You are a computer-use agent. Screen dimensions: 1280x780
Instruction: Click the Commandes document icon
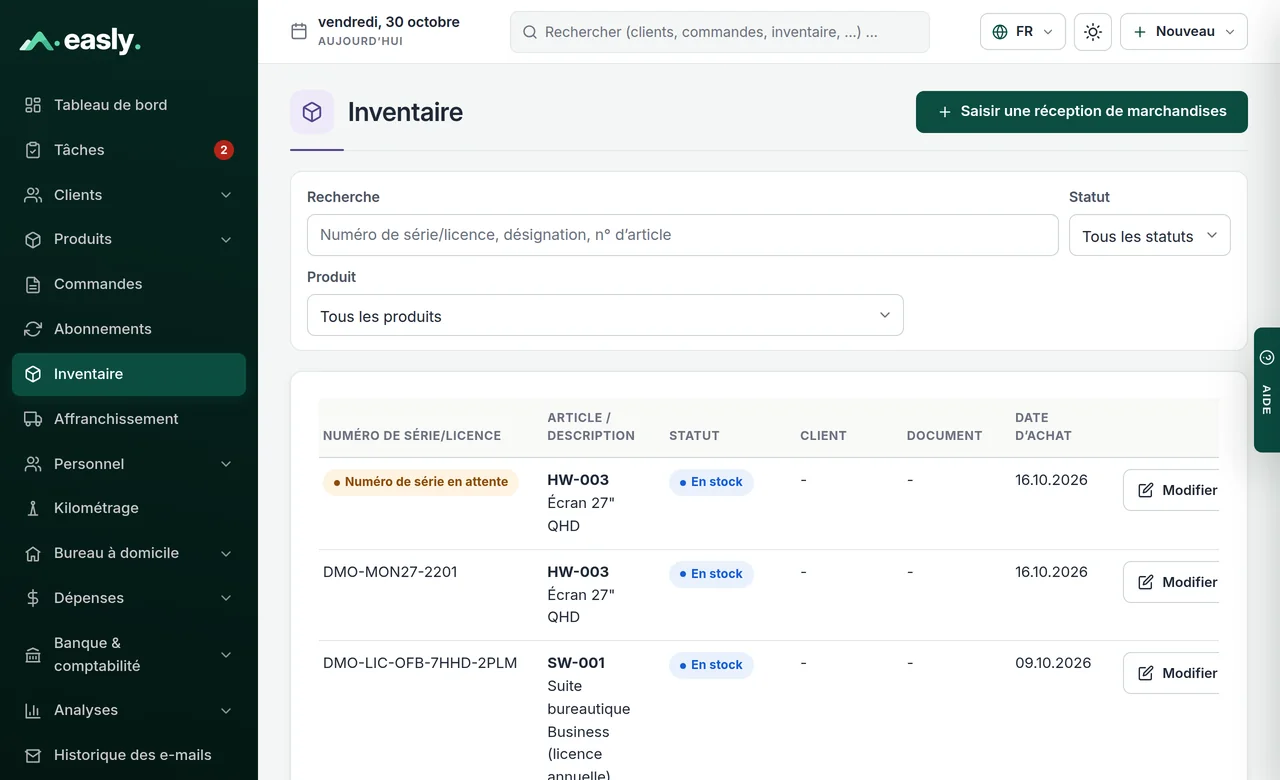click(33, 284)
